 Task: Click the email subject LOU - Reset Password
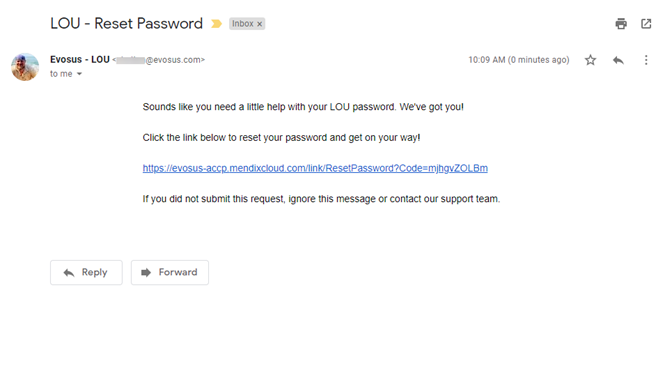126,24
